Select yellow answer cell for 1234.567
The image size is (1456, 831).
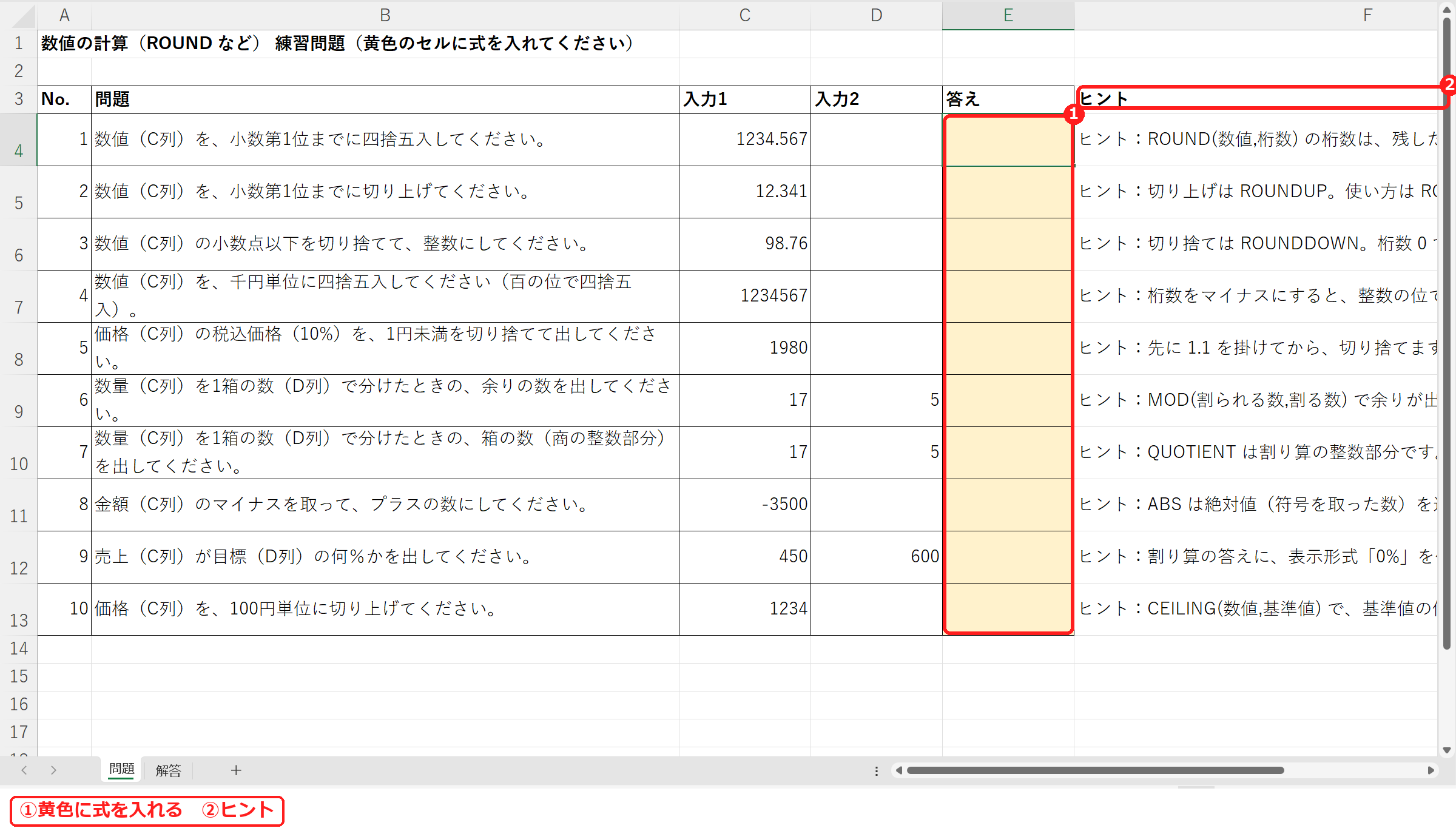1008,140
